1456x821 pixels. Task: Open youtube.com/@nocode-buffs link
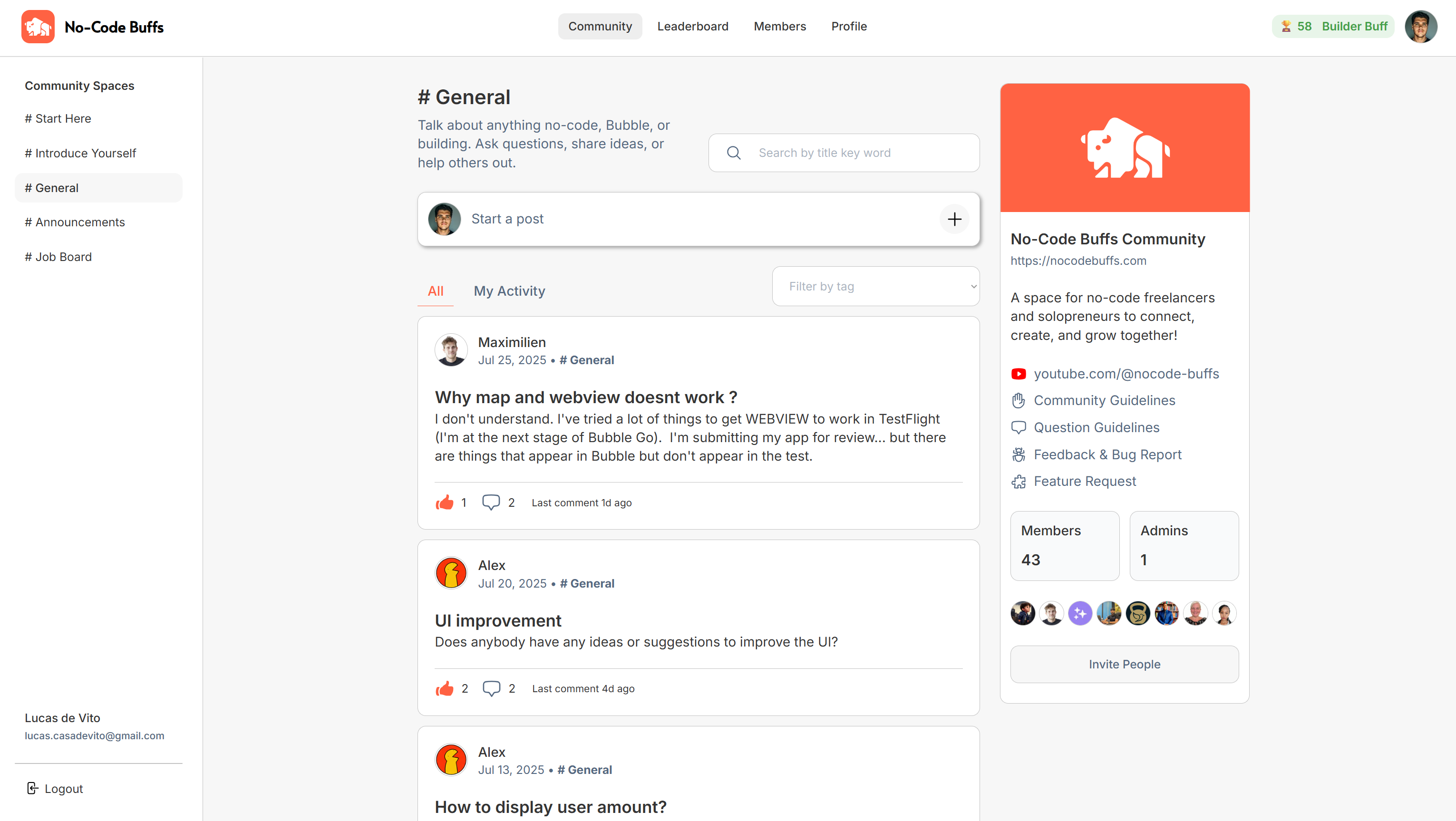tap(1126, 374)
